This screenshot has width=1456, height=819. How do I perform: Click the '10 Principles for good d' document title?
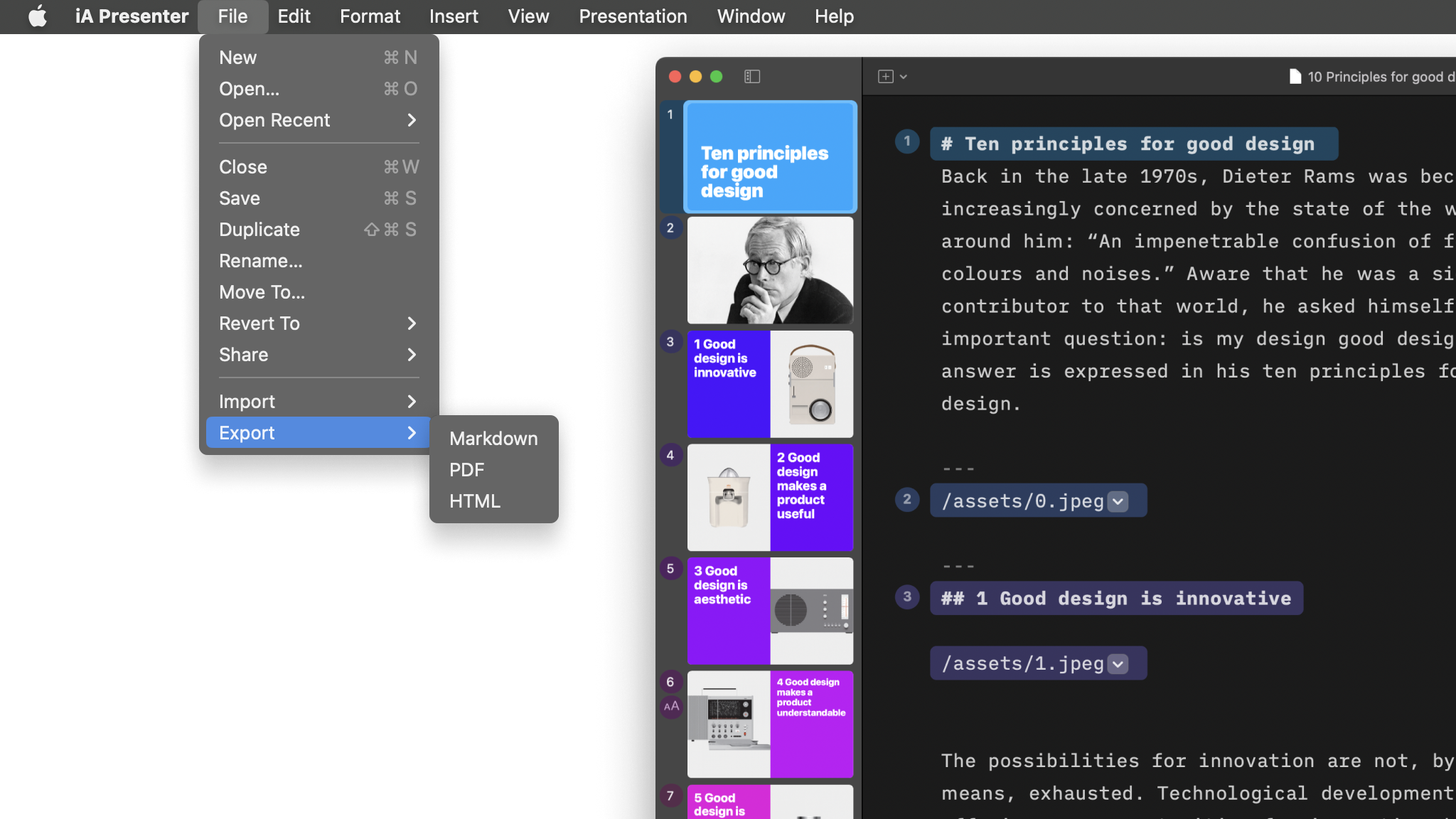click(1381, 77)
